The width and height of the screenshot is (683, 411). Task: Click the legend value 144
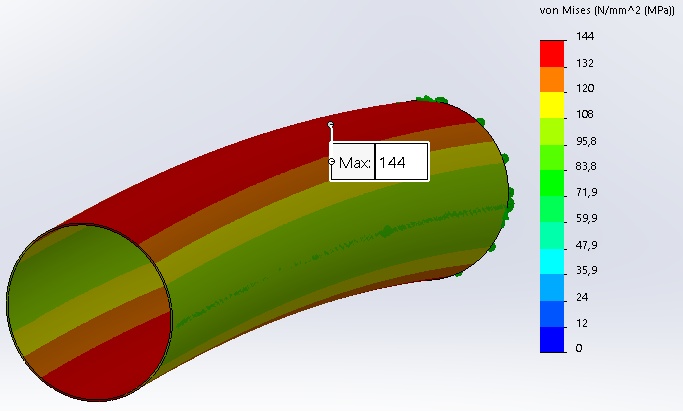(x=585, y=36)
